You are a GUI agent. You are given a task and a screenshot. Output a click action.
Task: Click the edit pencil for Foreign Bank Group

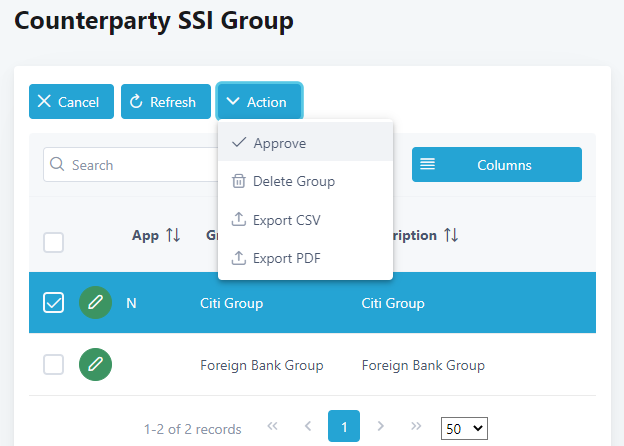(x=95, y=365)
